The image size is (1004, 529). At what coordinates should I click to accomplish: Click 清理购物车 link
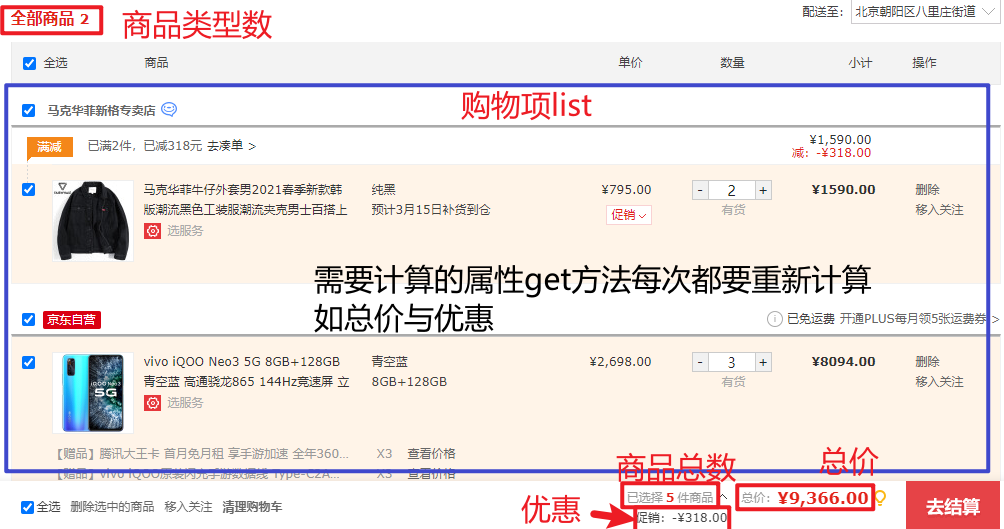point(252,507)
